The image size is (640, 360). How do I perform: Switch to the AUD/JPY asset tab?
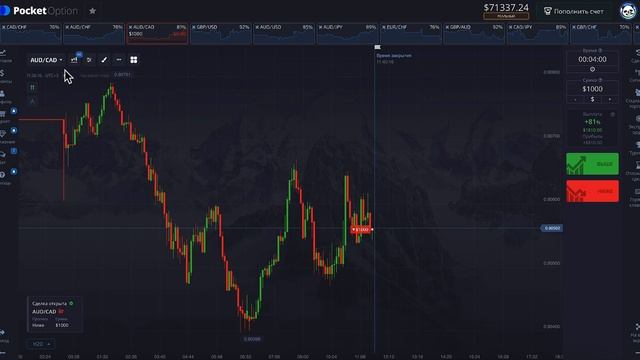coord(347,33)
